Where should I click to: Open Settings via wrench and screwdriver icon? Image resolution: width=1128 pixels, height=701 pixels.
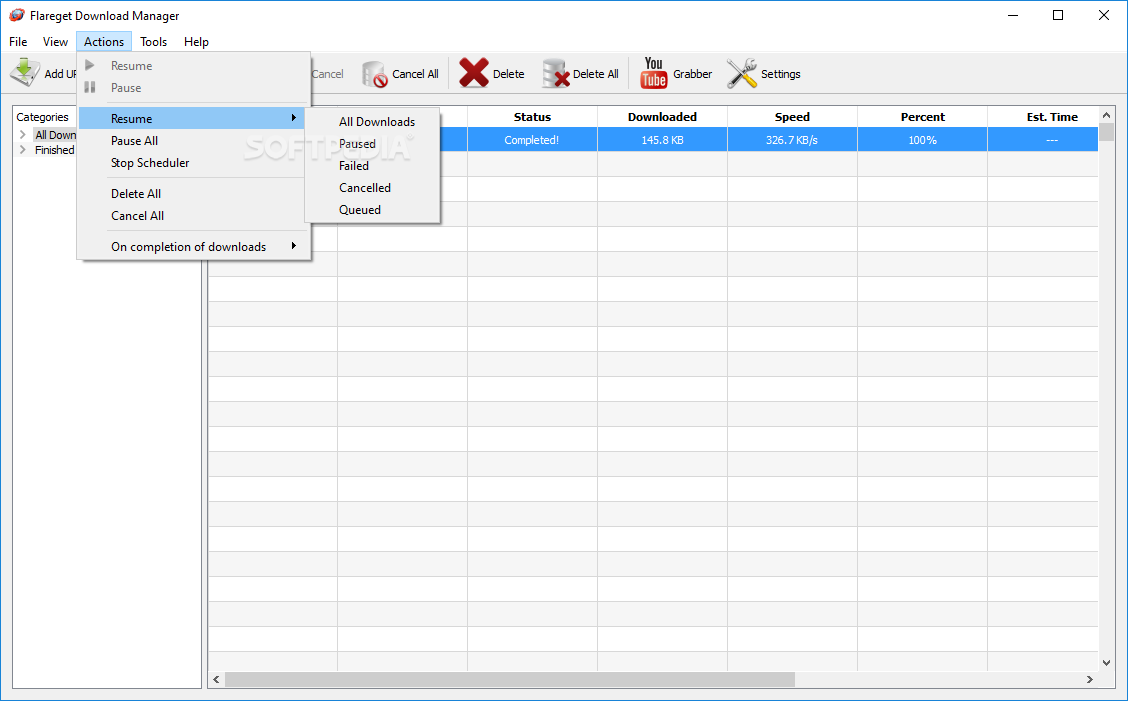coord(742,73)
